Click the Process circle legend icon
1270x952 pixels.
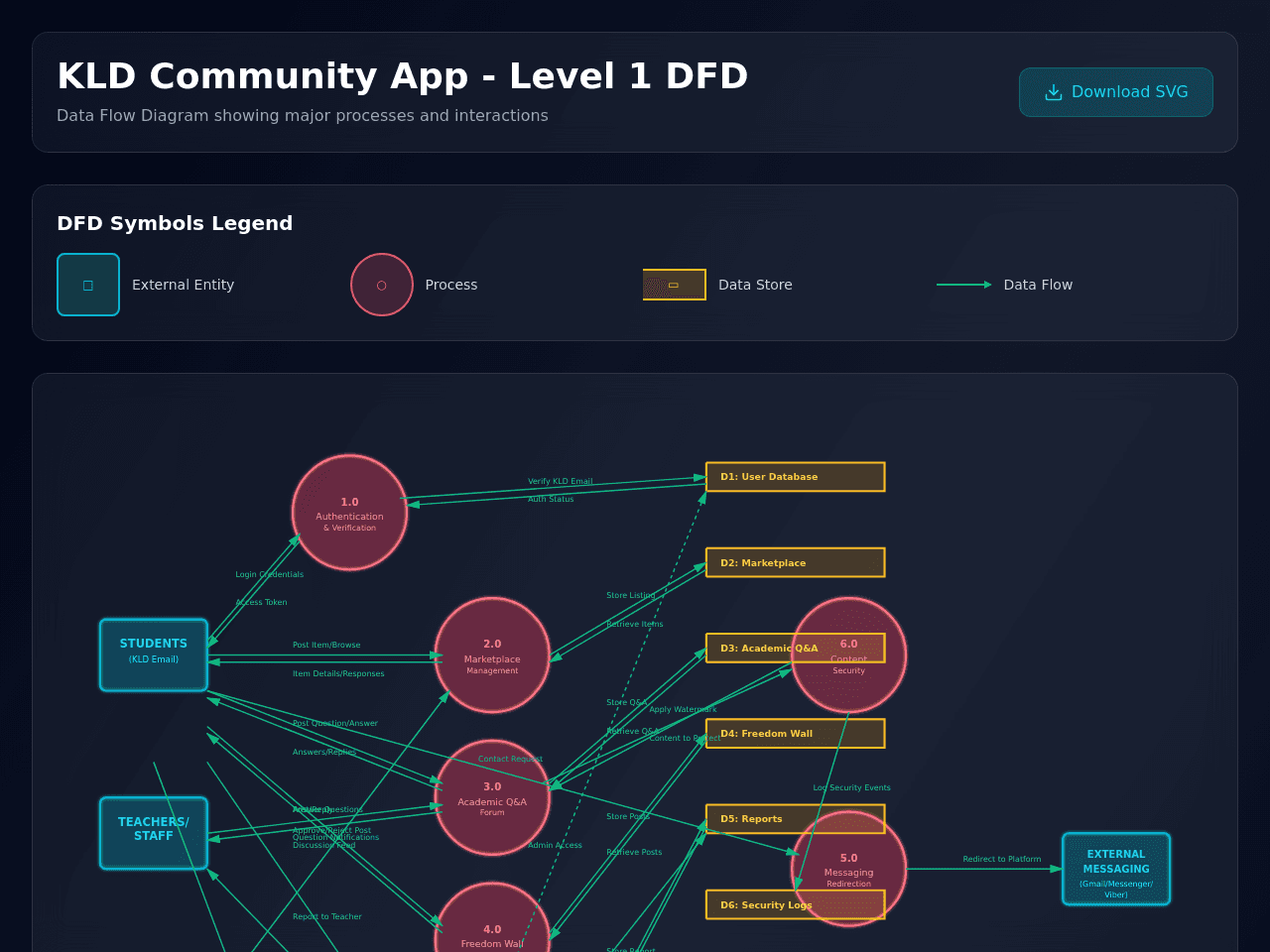pyautogui.click(x=382, y=285)
